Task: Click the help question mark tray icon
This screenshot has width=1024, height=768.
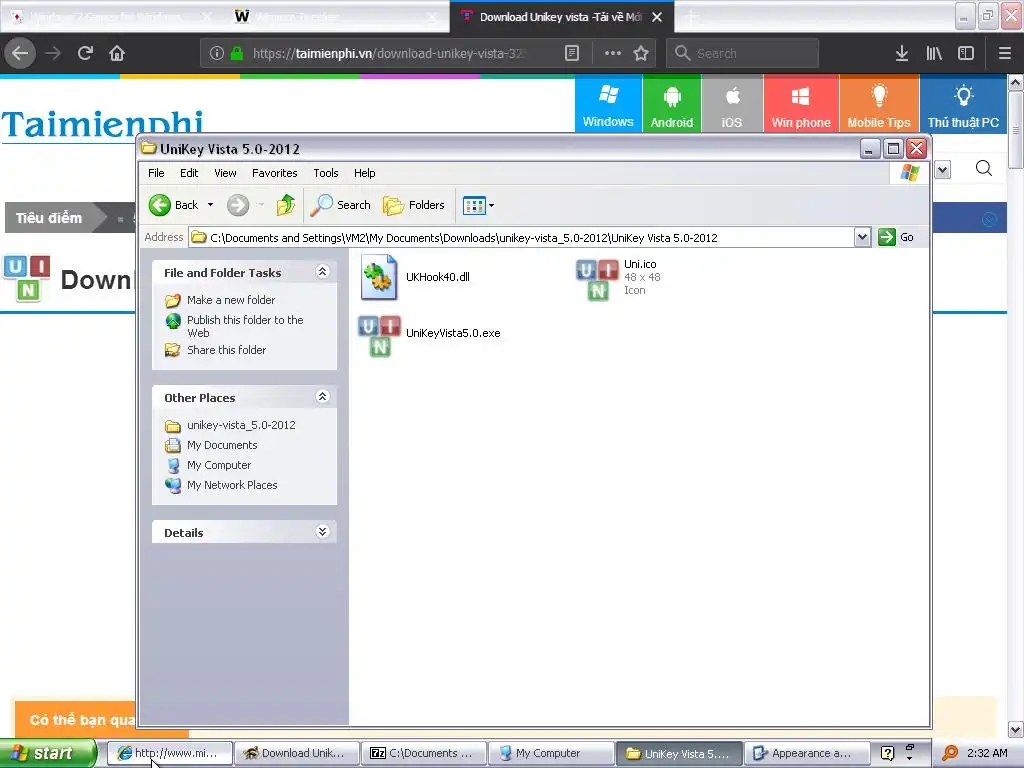Action: [887, 753]
